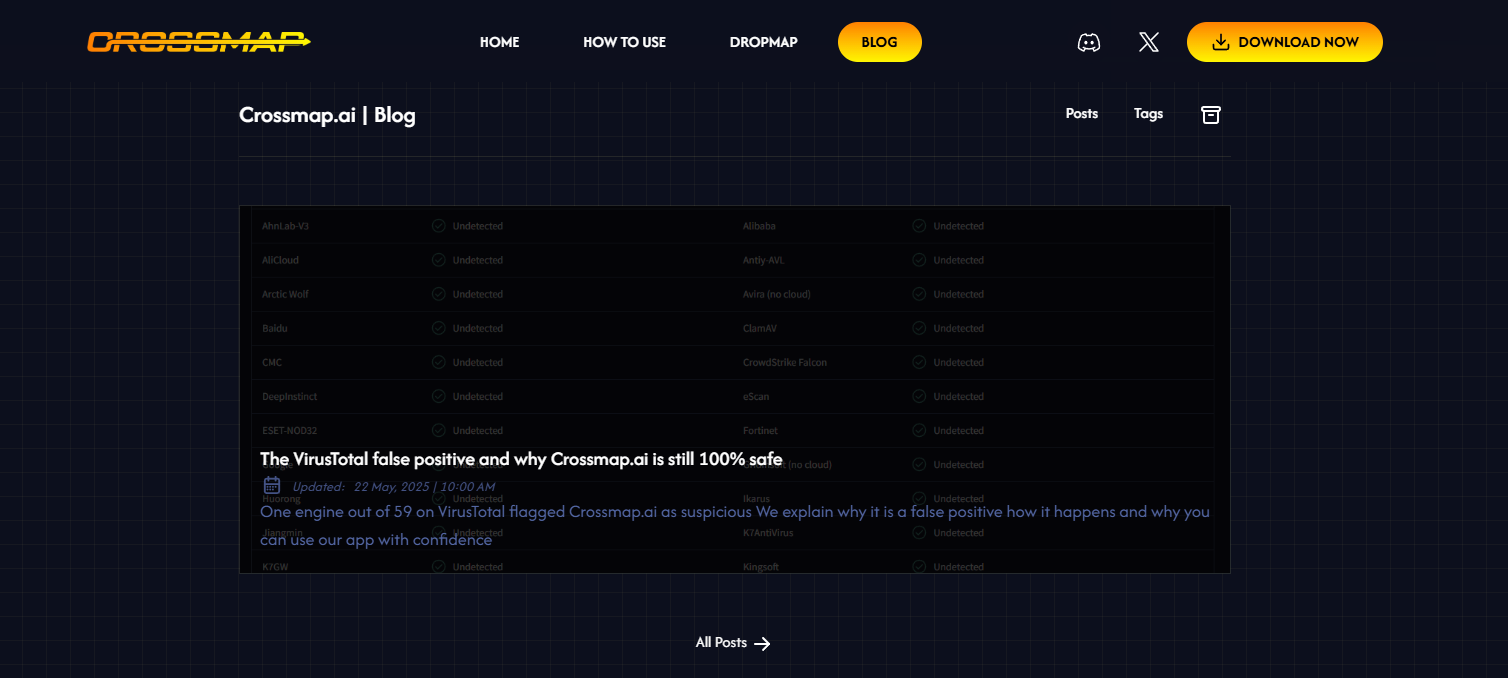Click the check icon next to Kingsoft

click(919, 566)
